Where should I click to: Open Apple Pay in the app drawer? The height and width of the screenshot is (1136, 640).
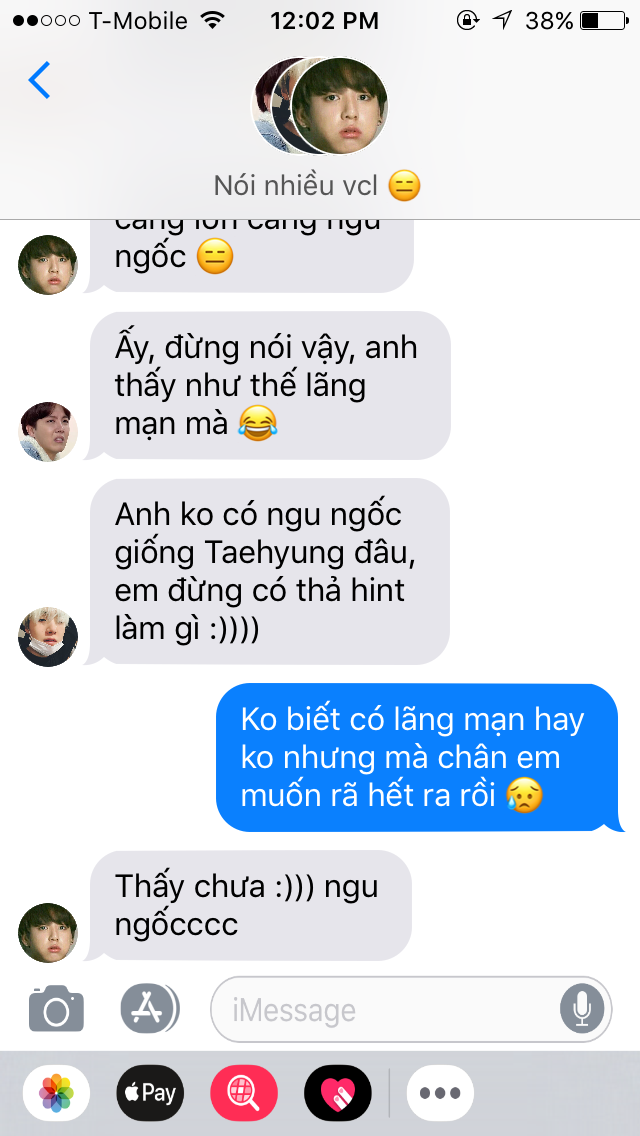[x=150, y=1093]
